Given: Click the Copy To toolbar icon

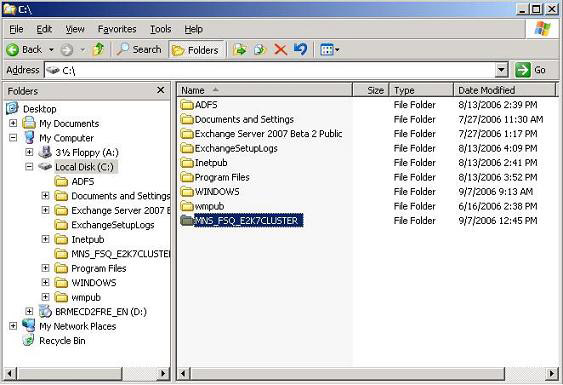Looking at the screenshot, I should [260, 50].
